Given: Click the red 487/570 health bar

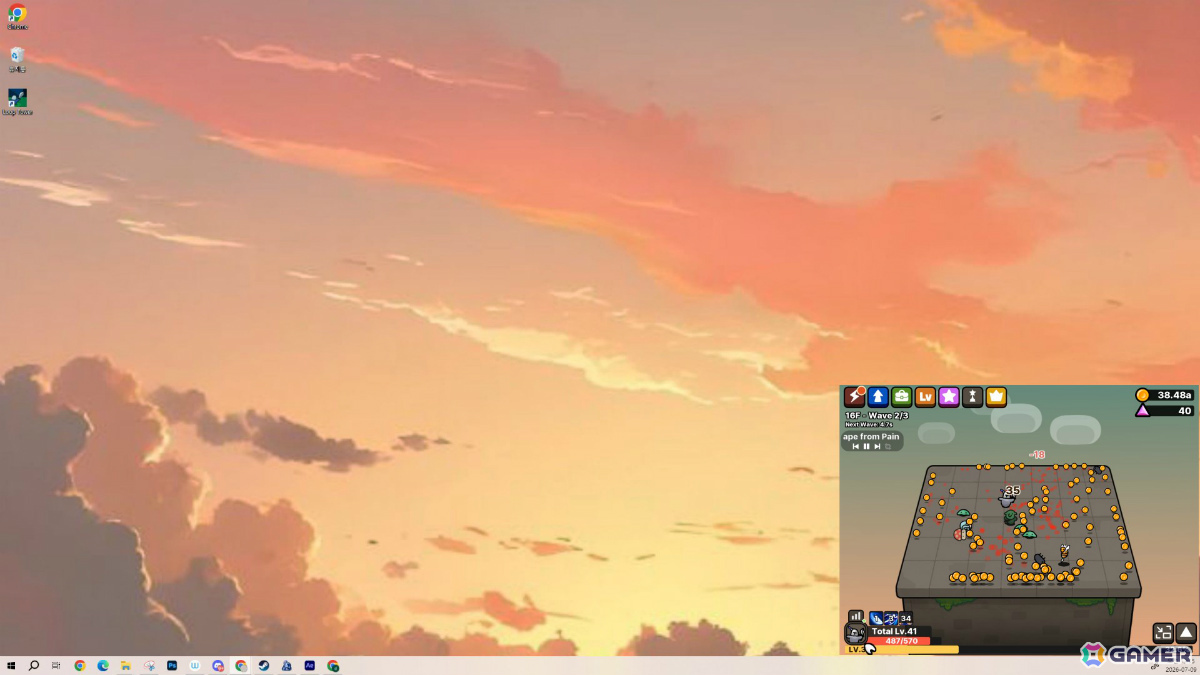Looking at the screenshot, I should point(899,641).
